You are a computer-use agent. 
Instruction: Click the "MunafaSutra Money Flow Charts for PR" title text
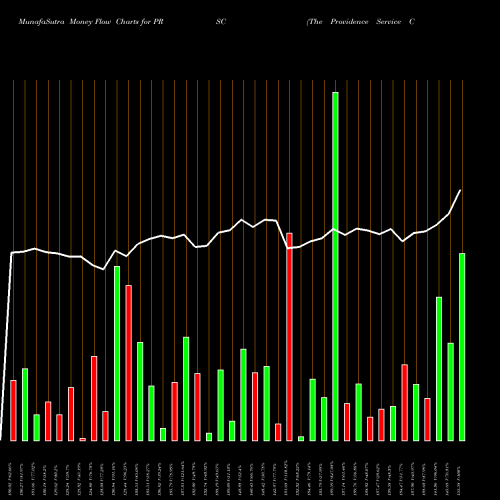coord(91,22)
